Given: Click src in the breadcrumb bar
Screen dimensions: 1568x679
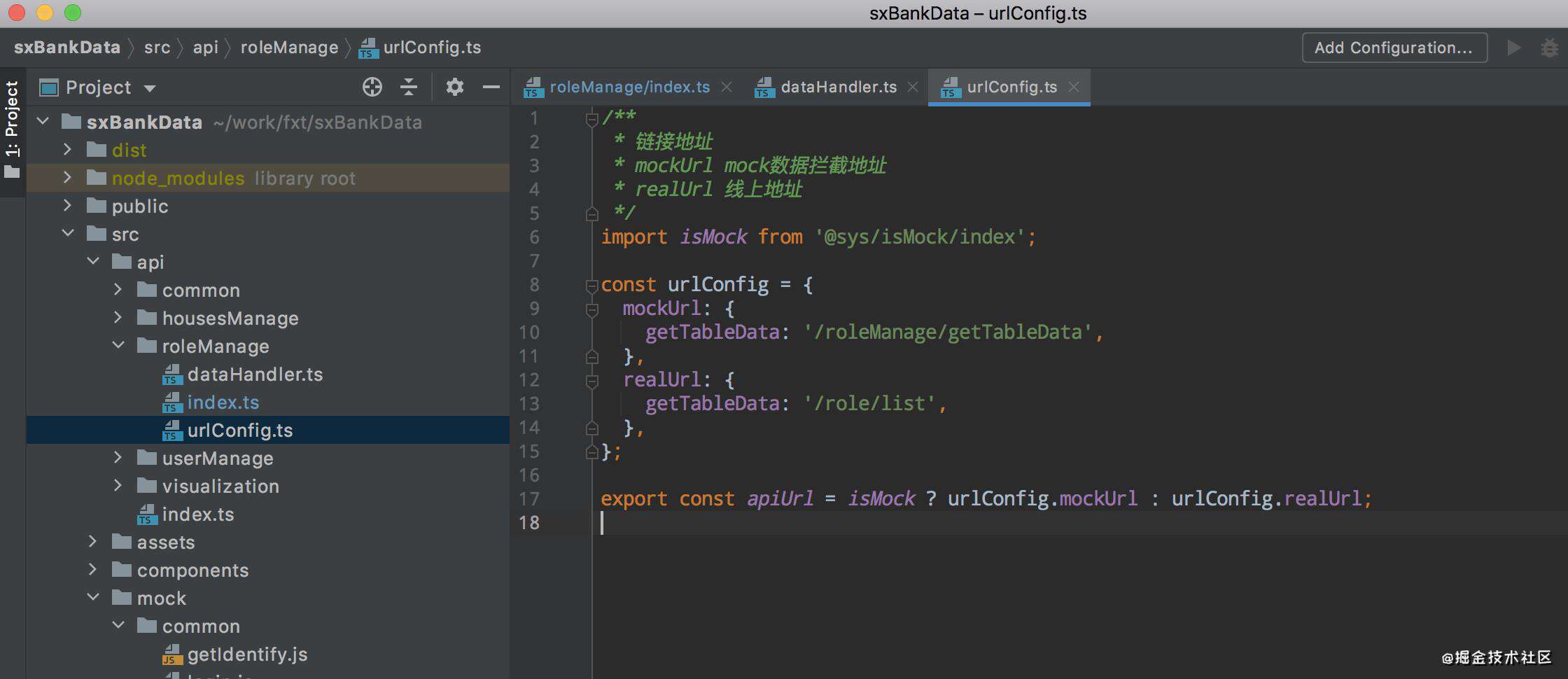Looking at the screenshot, I should click(157, 48).
